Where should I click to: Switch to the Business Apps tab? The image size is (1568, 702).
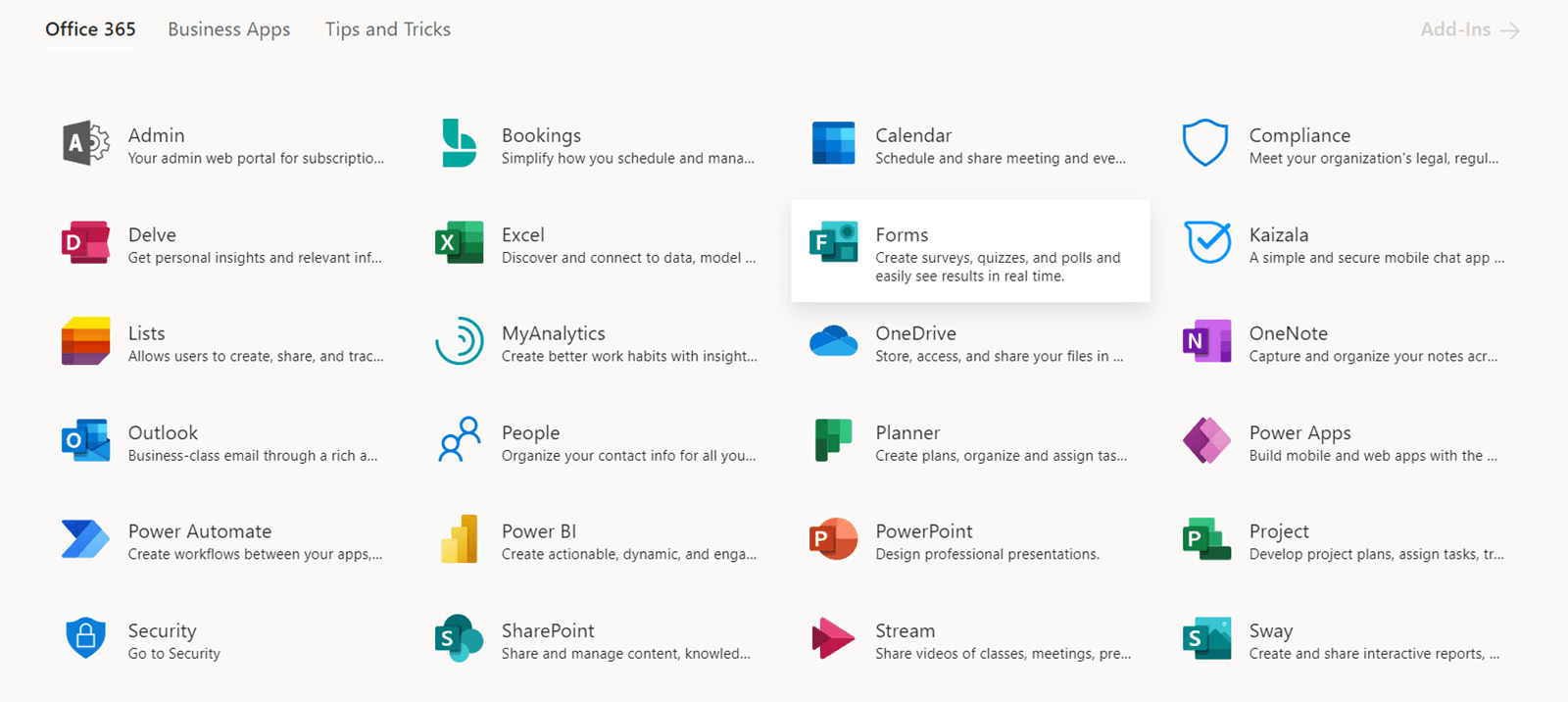(x=228, y=29)
